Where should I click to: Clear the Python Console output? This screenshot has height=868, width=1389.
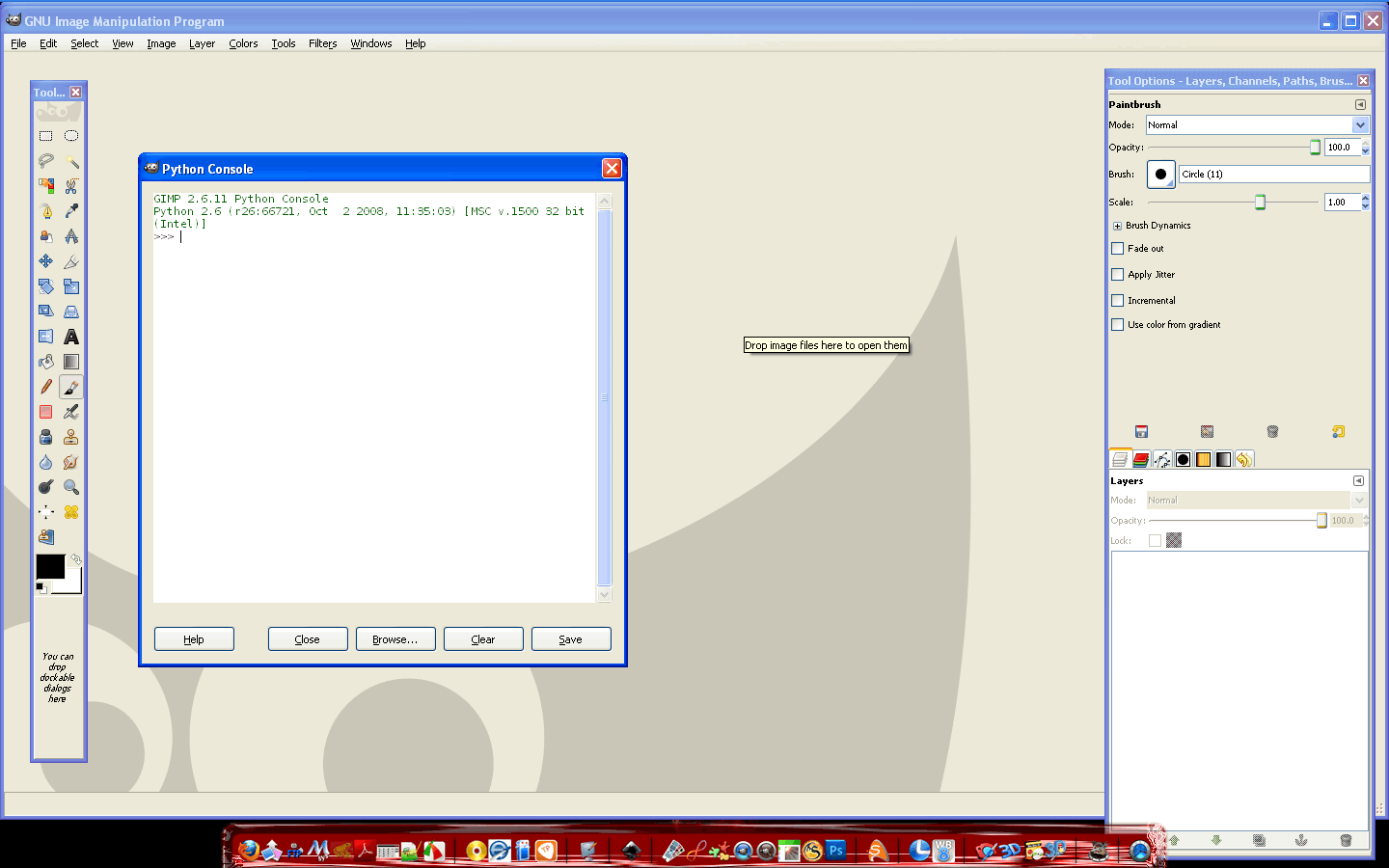pos(483,639)
